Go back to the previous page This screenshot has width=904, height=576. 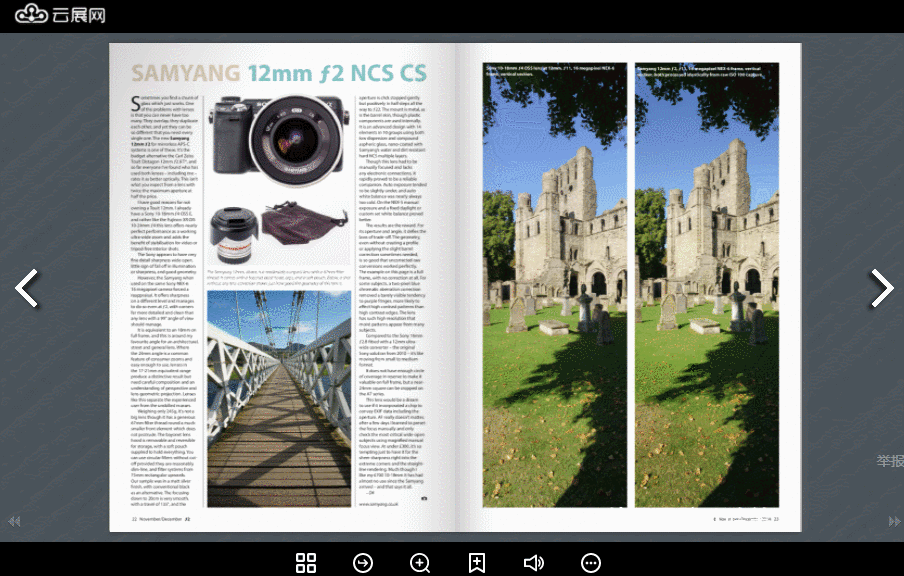coord(25,288)
